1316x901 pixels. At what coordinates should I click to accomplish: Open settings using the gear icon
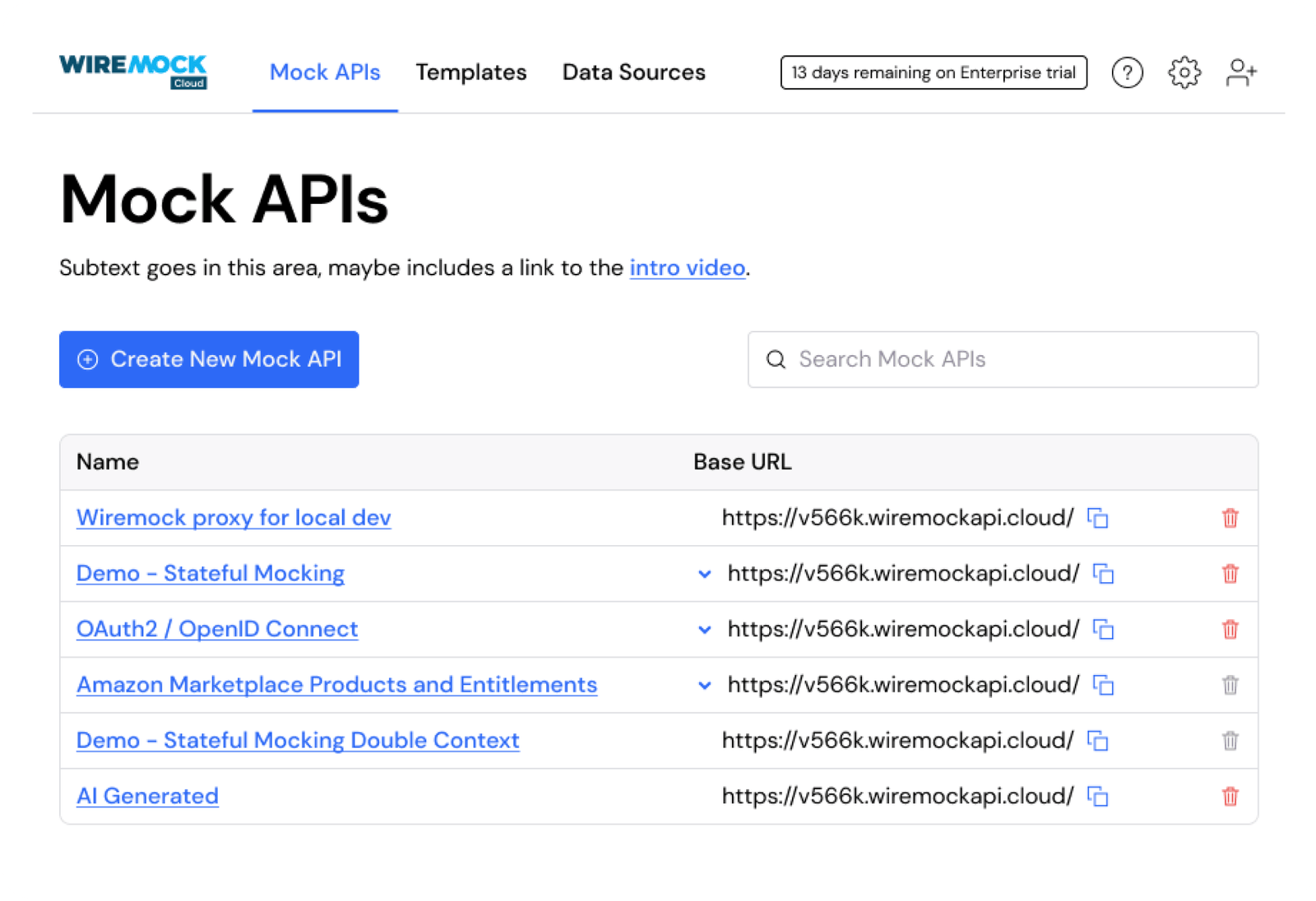tap(1184, 72)
